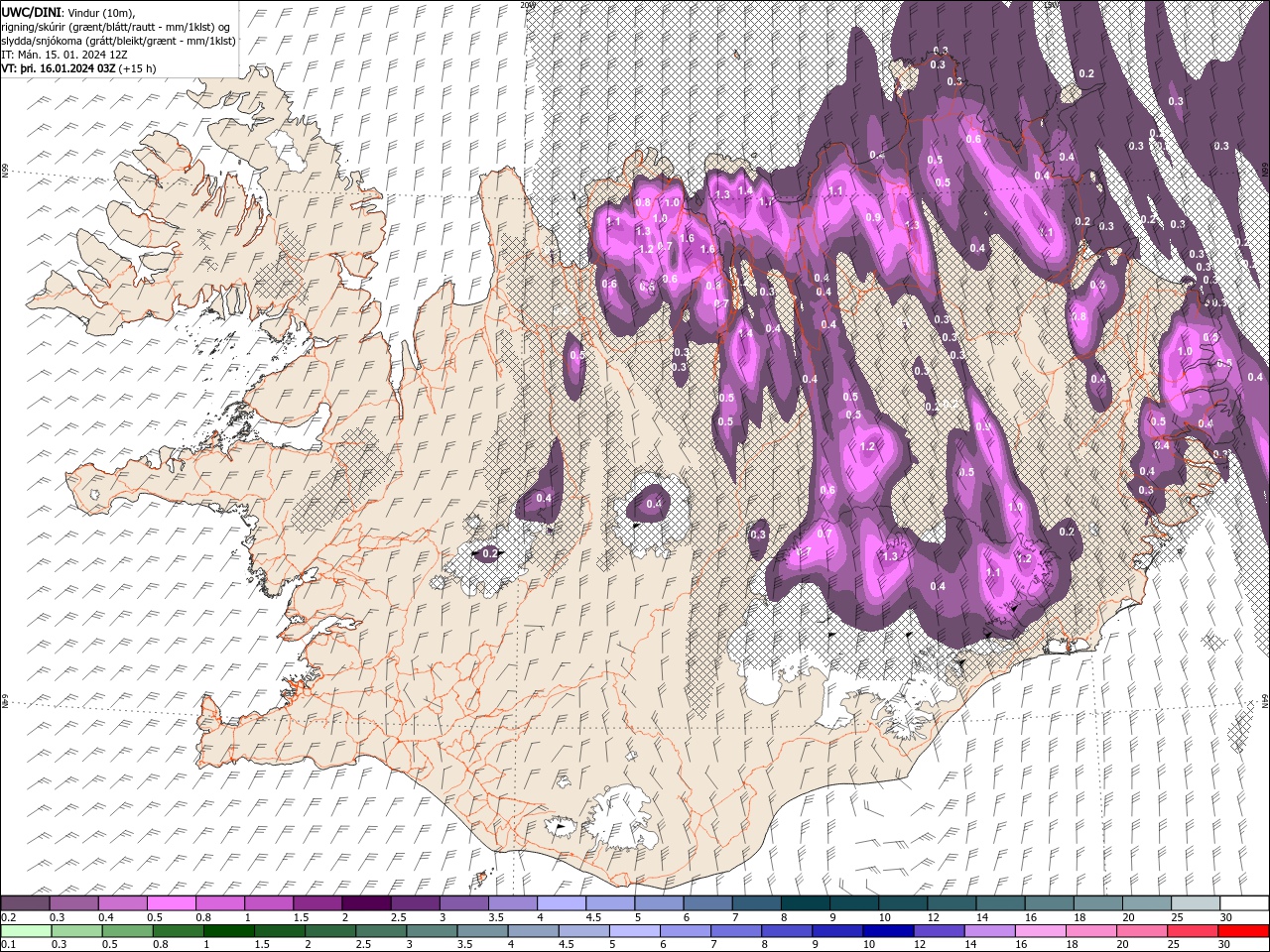Pick the light purple 14 swatch in lower legend row

tap(990, 930)
